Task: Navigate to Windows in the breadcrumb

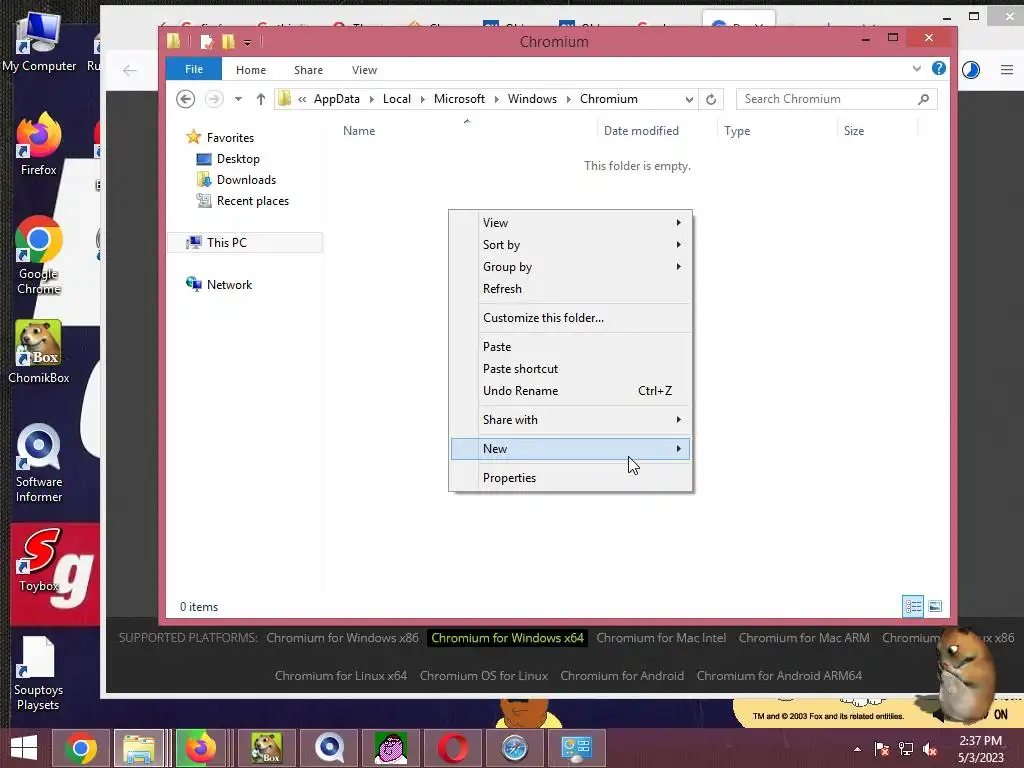Action: pyautogui.click(x=532, y=99)
